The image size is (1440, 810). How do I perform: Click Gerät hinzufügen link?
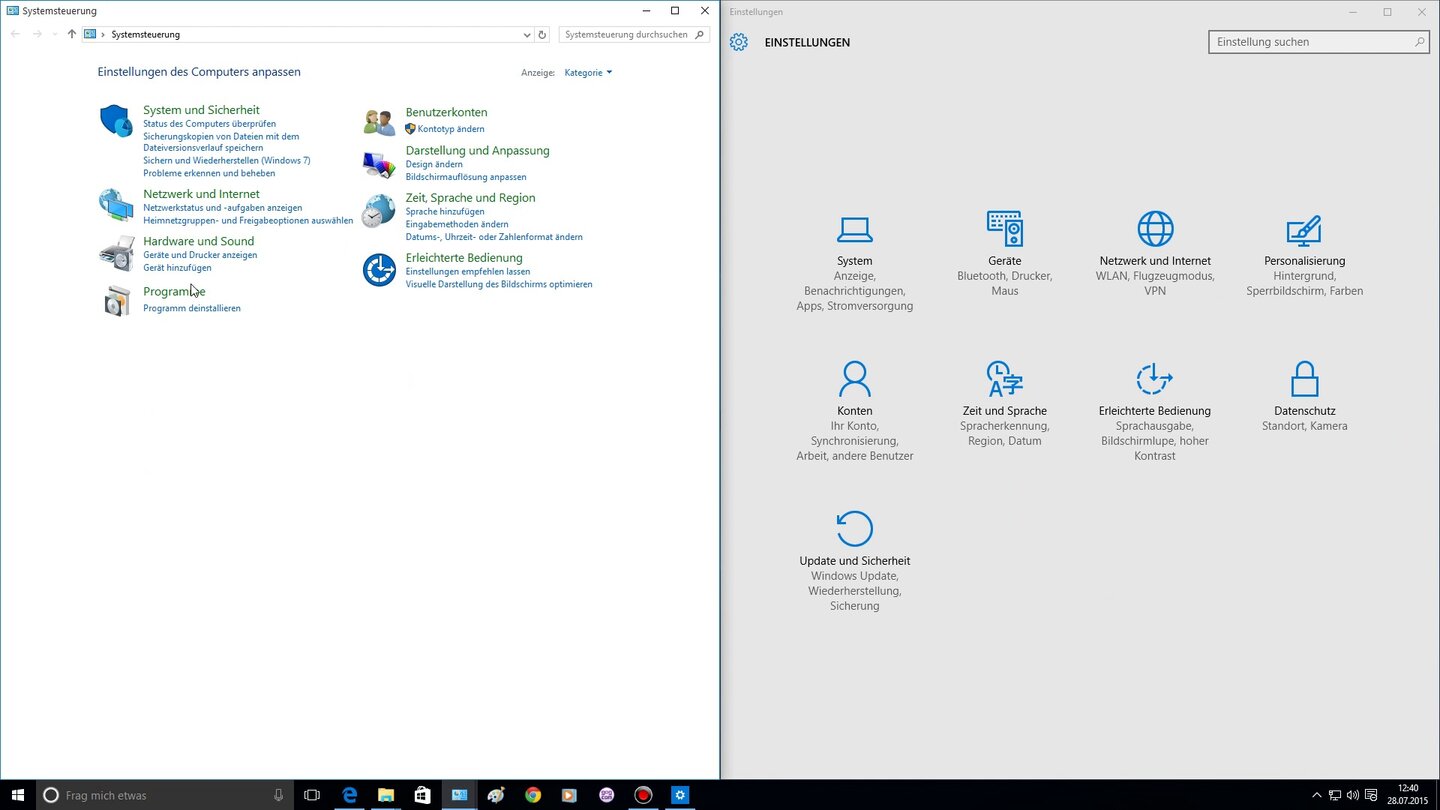[x=177, y=268]
